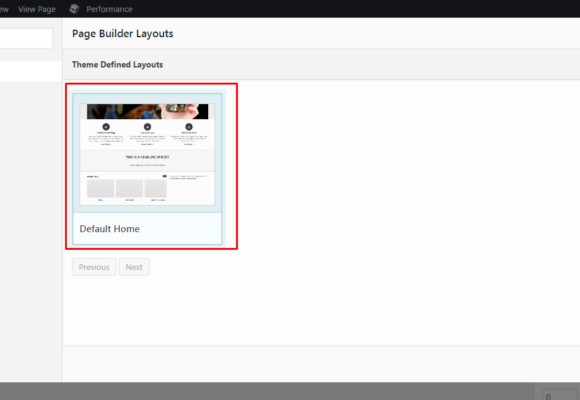Click the Default Home layout title
Screen dimensions: 580x400
click(109, 229)
